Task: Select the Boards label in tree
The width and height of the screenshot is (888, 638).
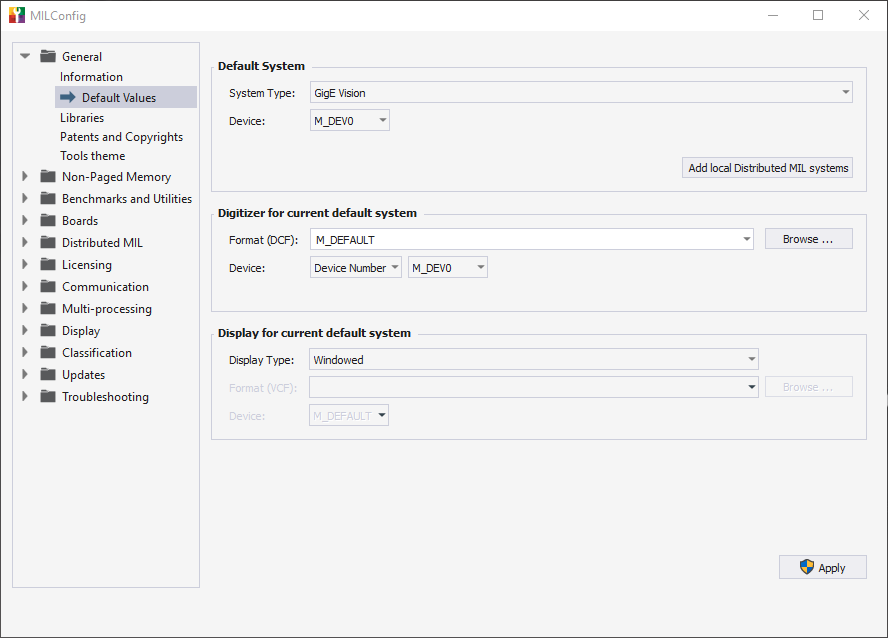Action: pos(80,221)
